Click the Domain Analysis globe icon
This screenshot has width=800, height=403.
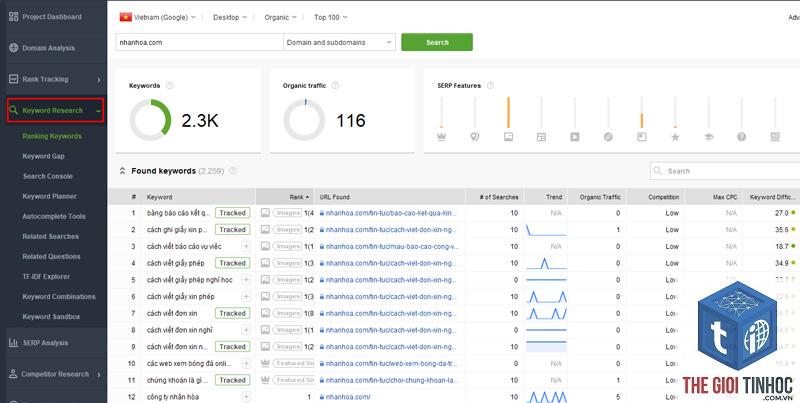click(14, 48)
